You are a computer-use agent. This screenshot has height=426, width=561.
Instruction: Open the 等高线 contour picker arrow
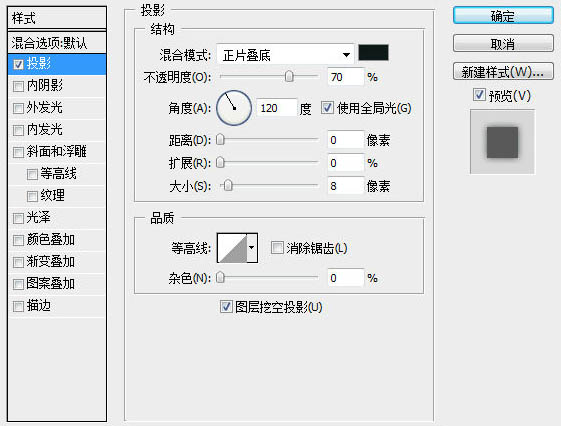coord(252,248)
